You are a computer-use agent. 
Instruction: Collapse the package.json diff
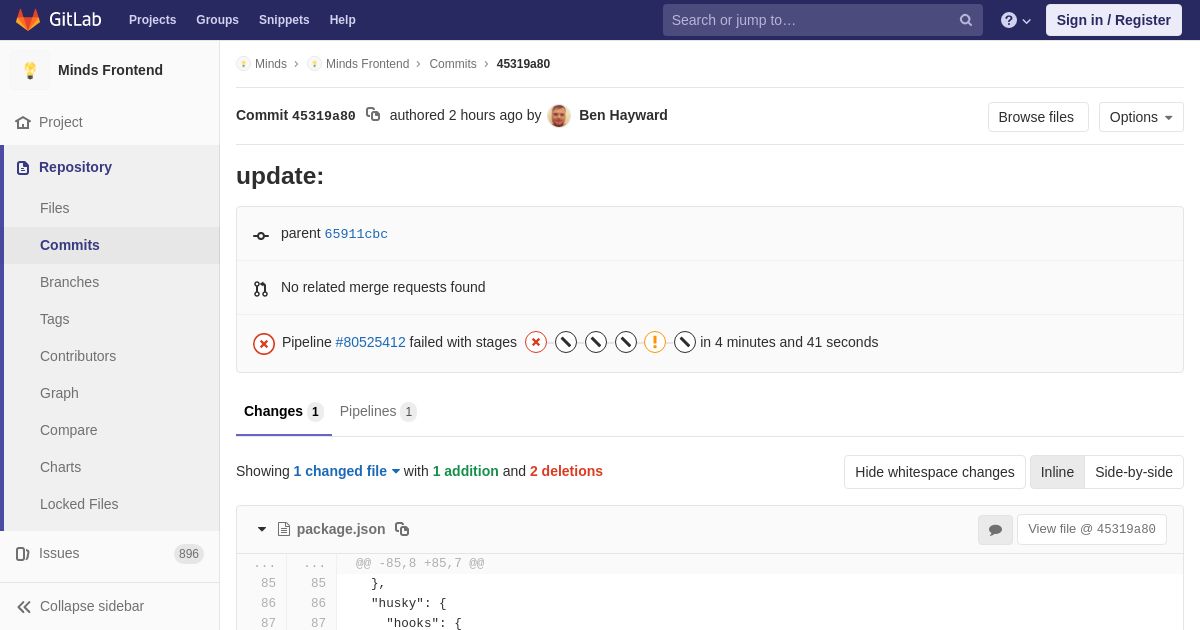pyautogui.click(x=262, y=529)
